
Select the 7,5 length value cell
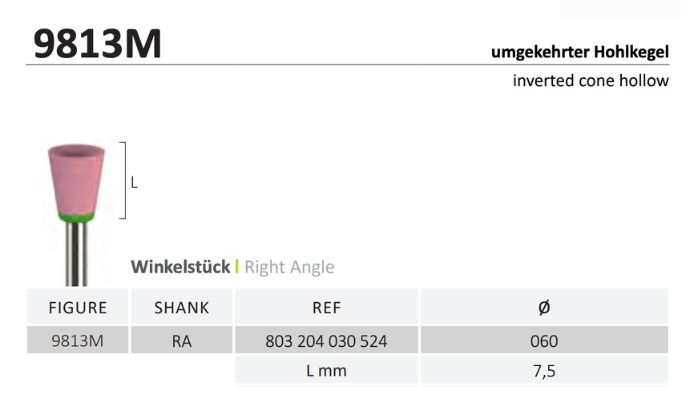pos(544,371)
